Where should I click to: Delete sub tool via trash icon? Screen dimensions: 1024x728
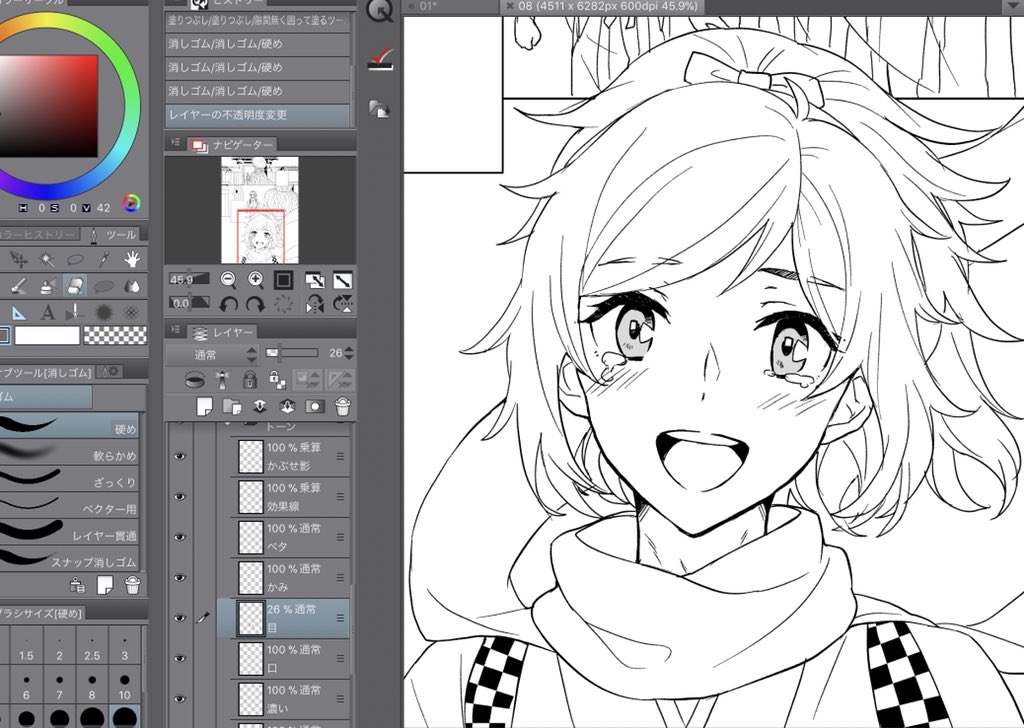pyautogui.click(x=133, y=585)
